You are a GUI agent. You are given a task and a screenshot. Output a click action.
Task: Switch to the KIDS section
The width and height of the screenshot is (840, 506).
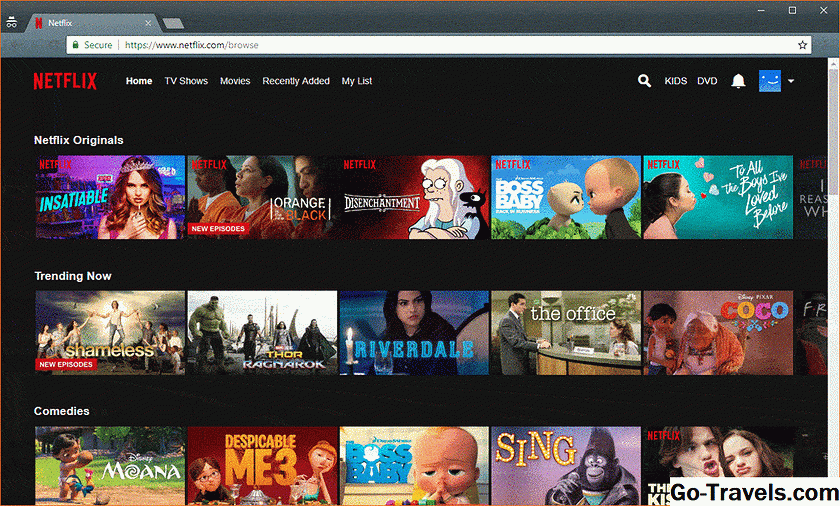(x=676, y=81)
